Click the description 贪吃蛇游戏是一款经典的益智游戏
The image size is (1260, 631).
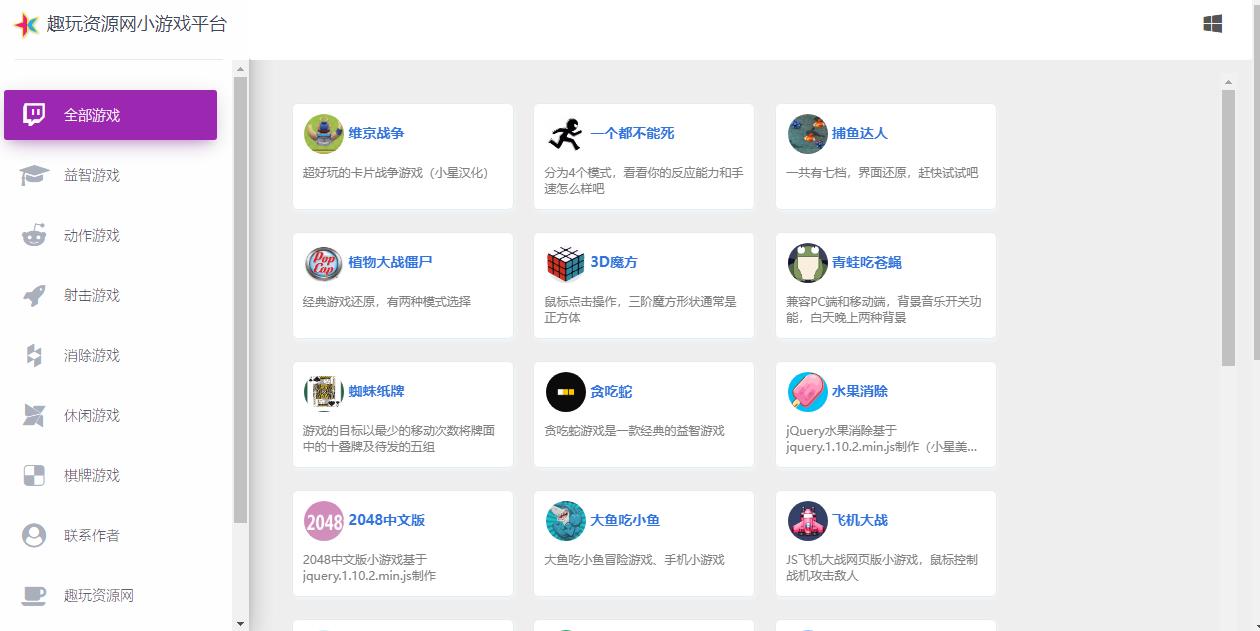coord(634,431)
